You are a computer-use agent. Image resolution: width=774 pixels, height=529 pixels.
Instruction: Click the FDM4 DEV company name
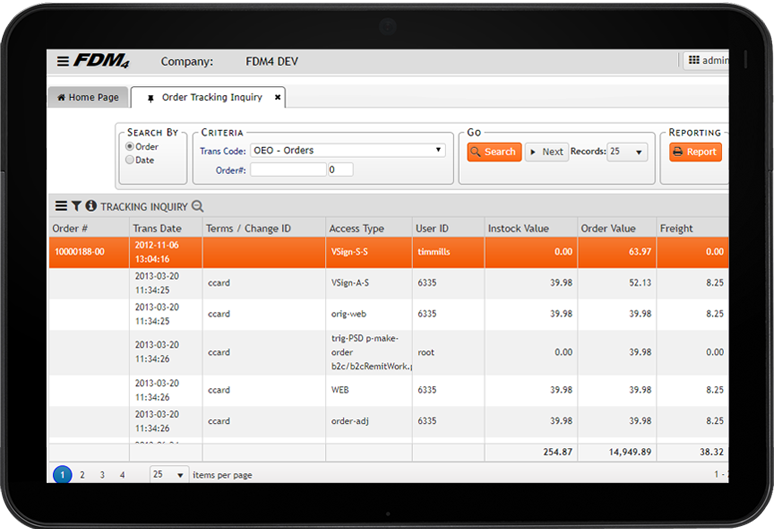272,62
